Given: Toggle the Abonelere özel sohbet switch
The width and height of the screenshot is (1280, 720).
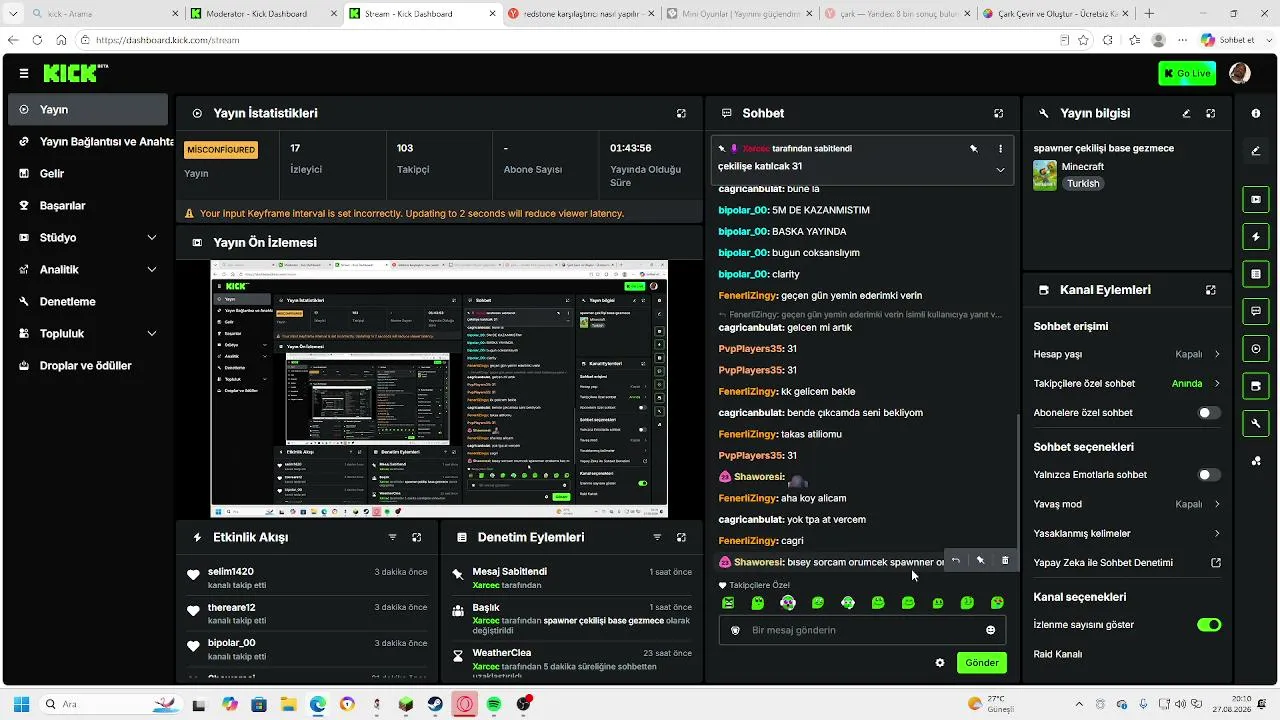Looking at the screenshot, I should tap(1209, 413).
